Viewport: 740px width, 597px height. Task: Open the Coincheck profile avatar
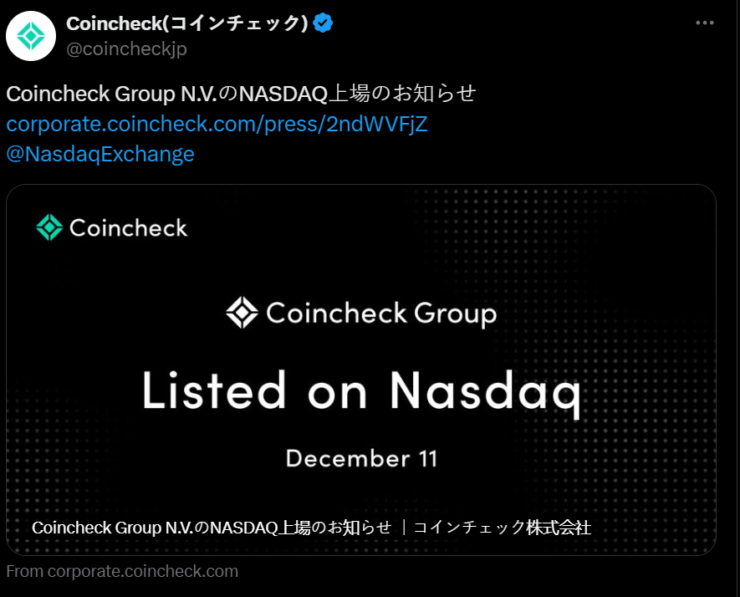coord(31,36)
